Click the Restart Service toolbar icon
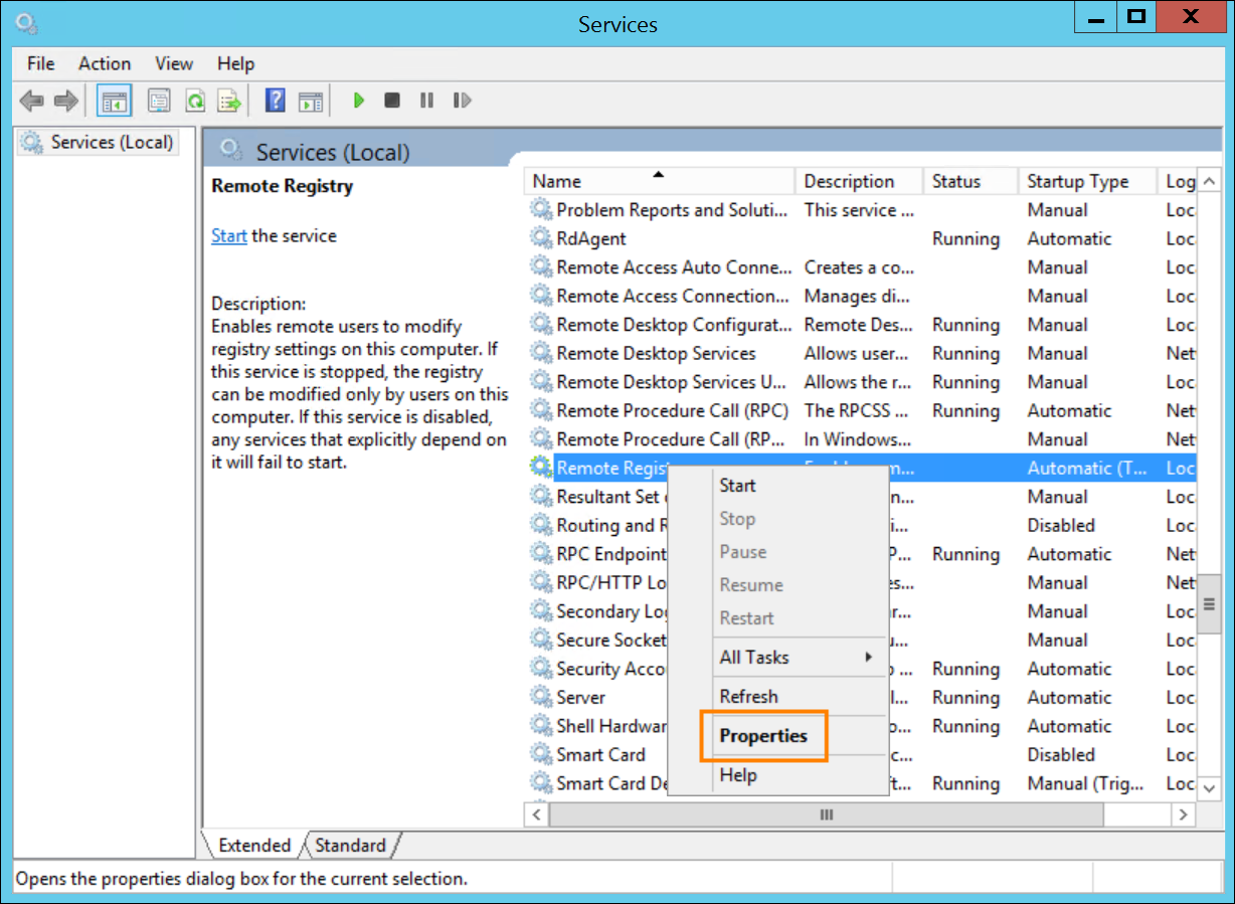This screenshot has width=1235, height=904. click(461, 100)
